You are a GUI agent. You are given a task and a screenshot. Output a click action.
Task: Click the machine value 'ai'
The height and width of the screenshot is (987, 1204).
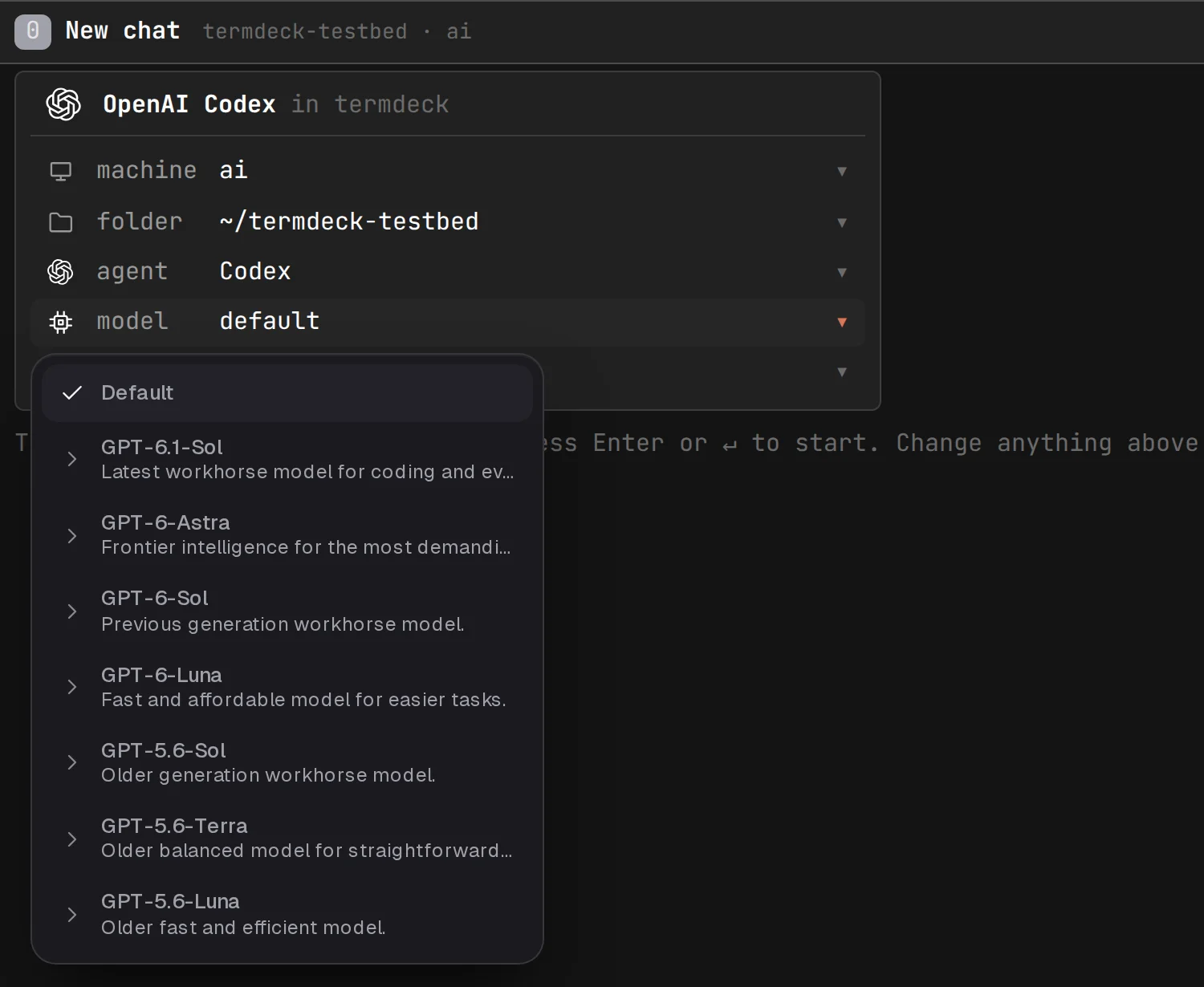tap(234, 170)
